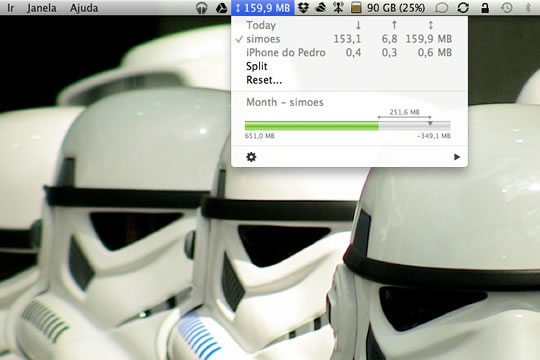Open the Ir menu

[11, 8]
